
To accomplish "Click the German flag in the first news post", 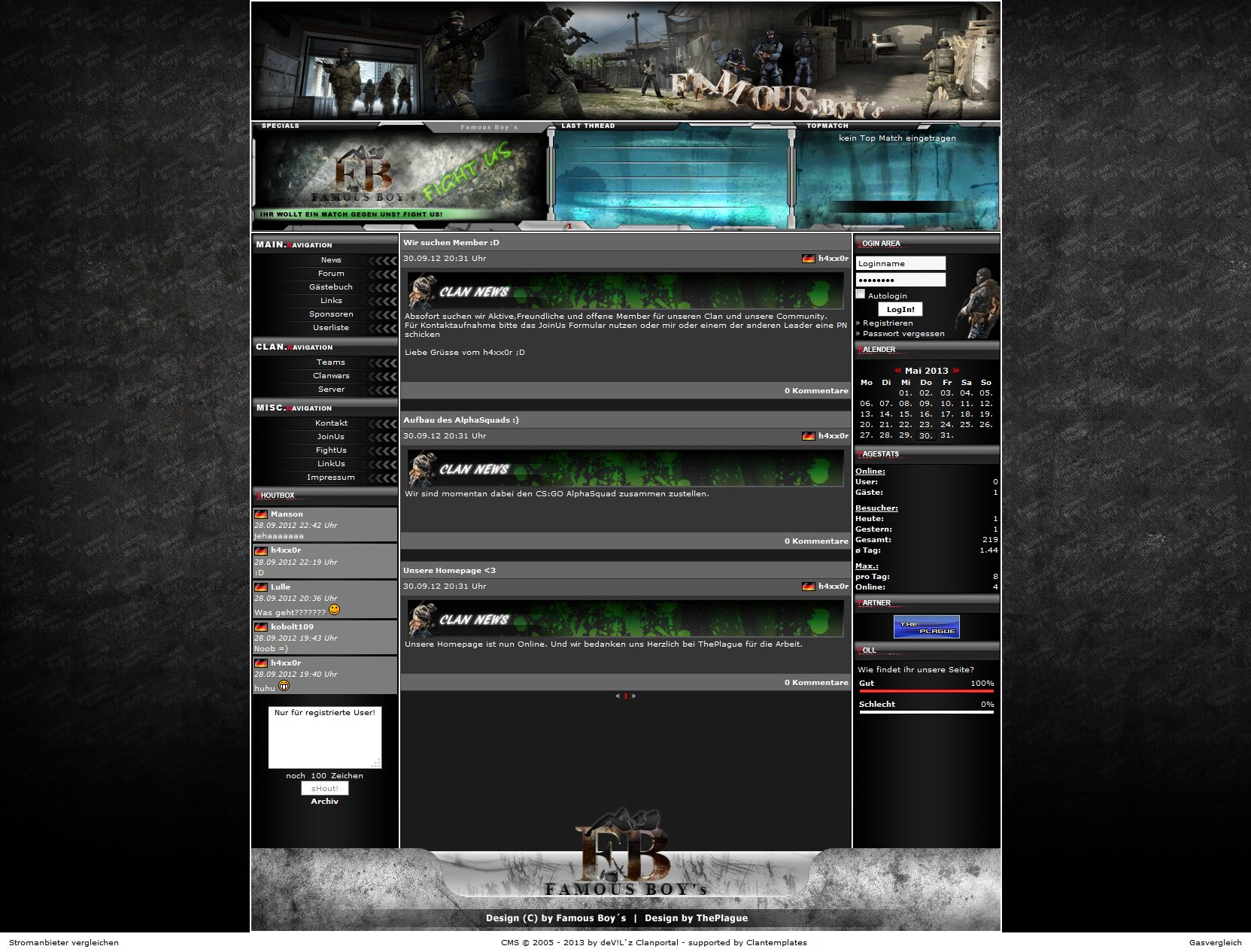I will 808,259.
